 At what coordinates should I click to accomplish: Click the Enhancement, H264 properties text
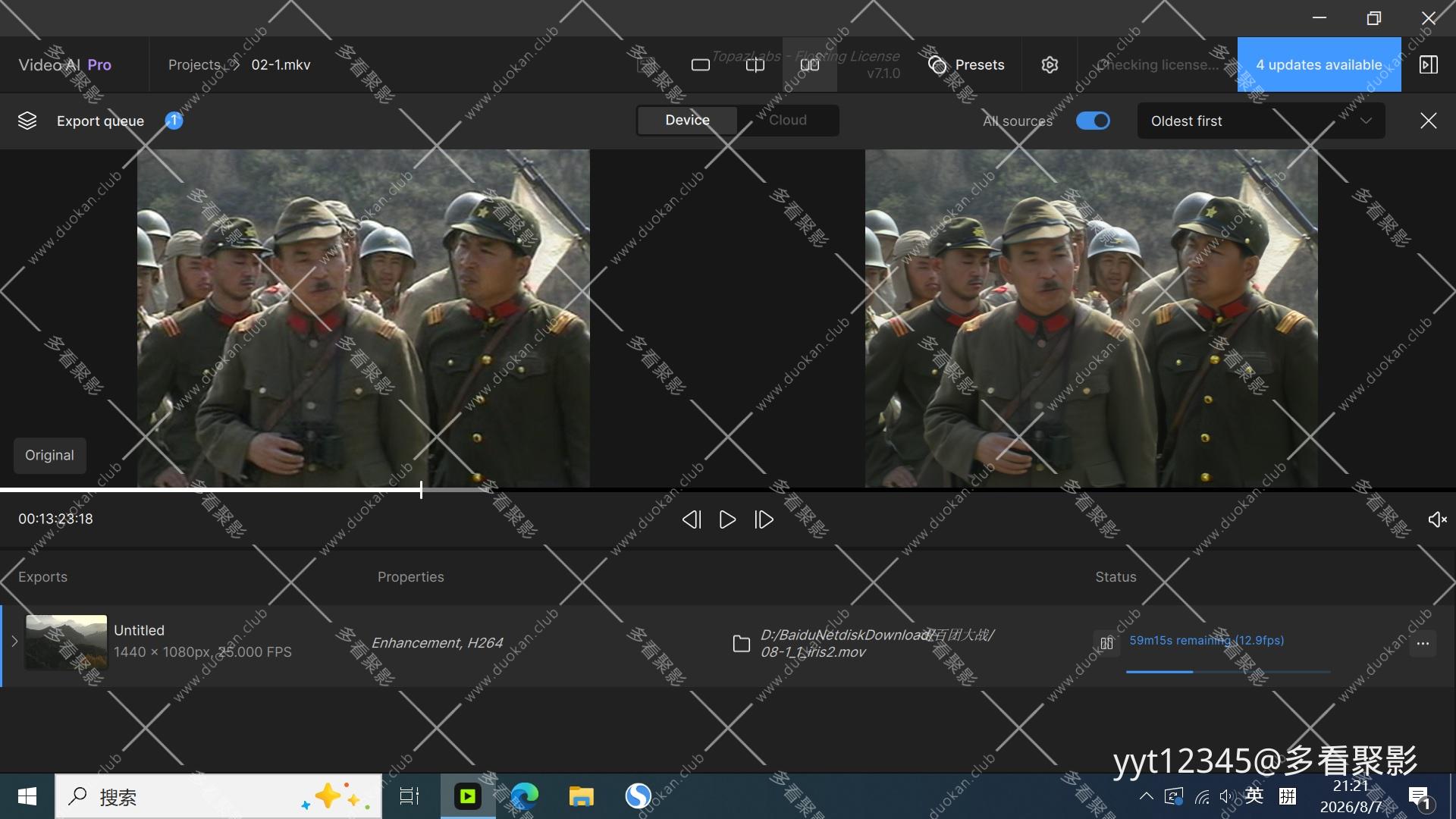pyautogui.click(x=438, y=643)
